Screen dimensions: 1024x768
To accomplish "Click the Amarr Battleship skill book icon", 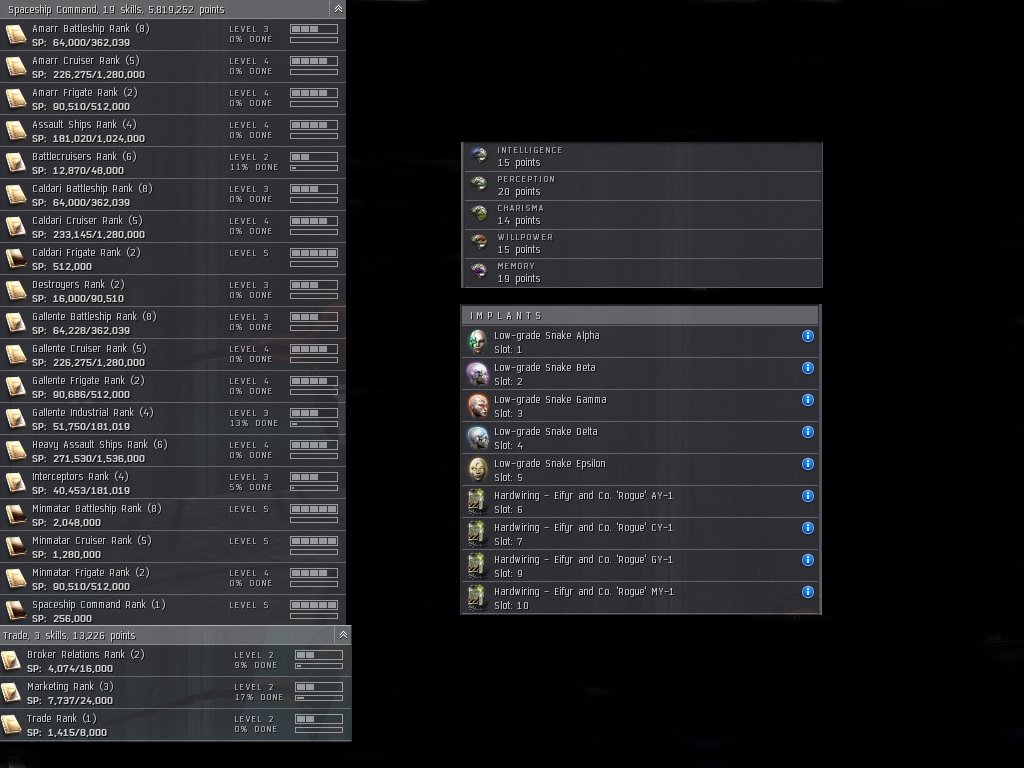I will pyautogui.click(x=15, y=35).
